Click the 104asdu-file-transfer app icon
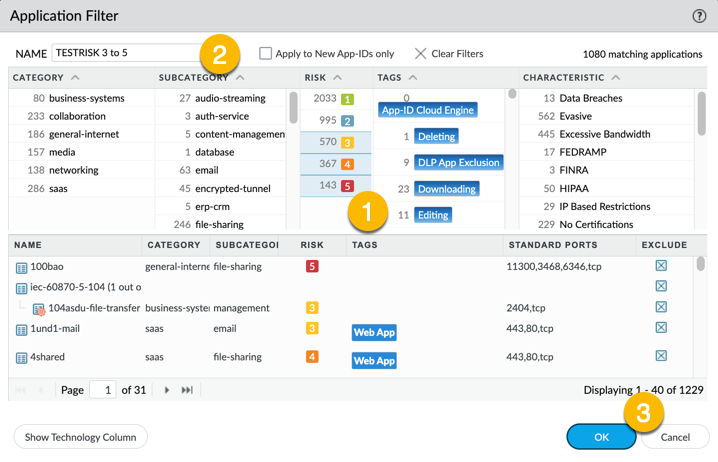 tap(39, 309)
